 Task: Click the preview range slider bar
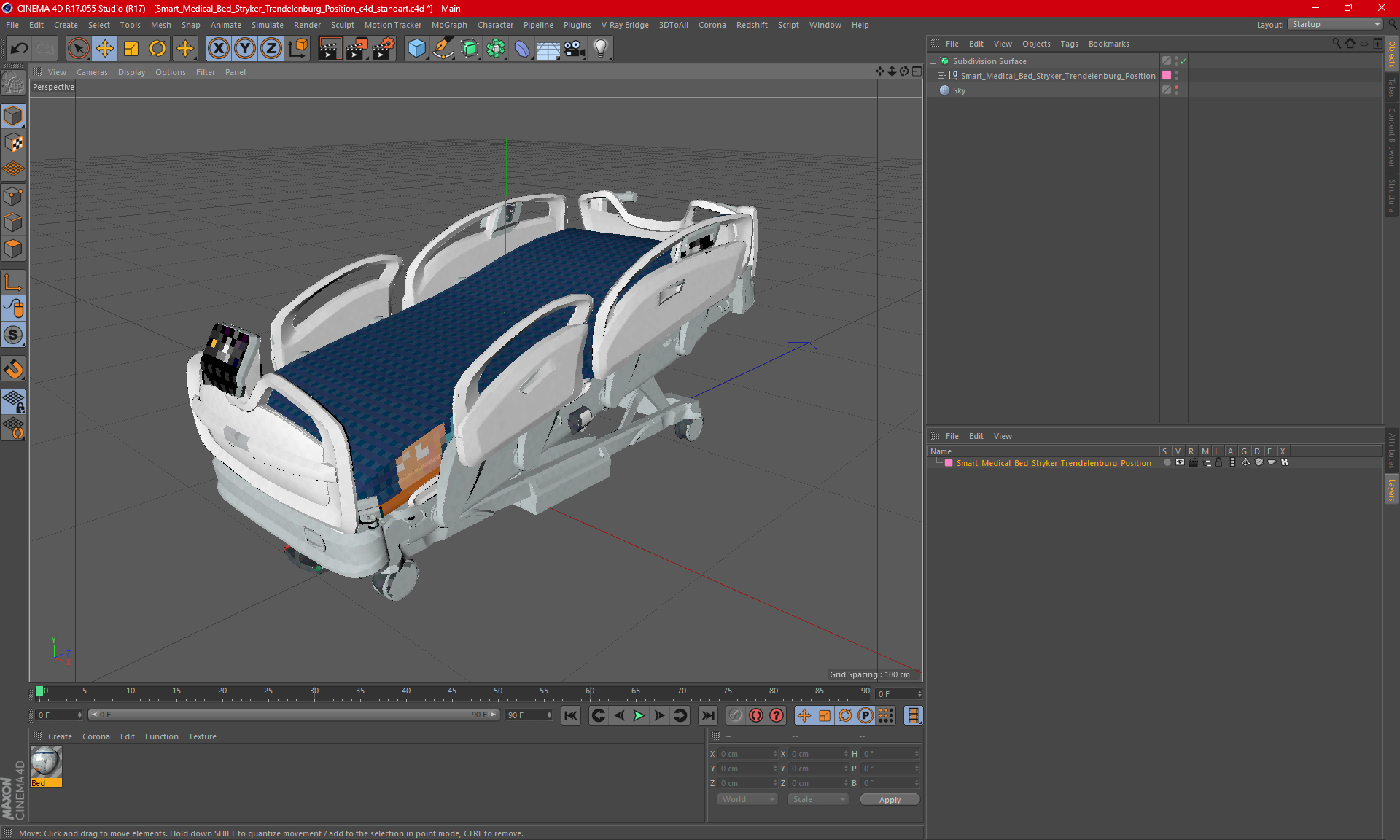[x=294, y=715]
